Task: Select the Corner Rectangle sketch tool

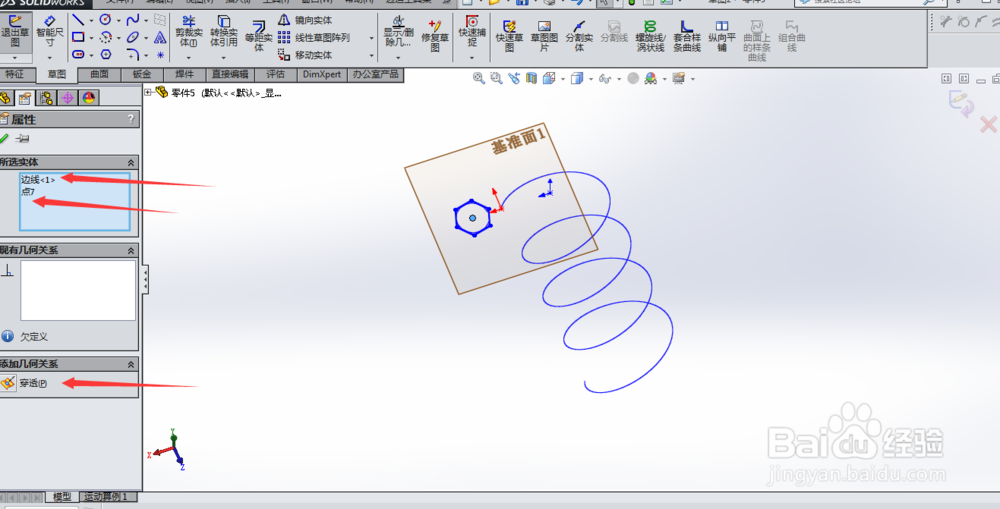Action: [x=78, y=38]
